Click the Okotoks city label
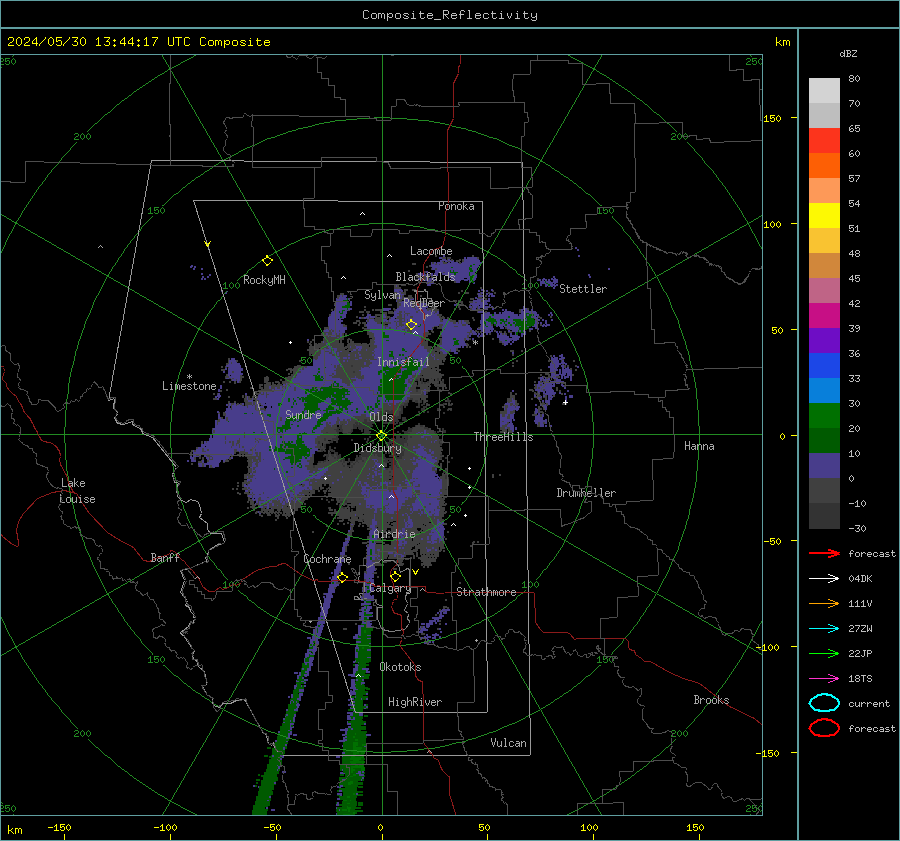Image resolution: width=900 pixels, height=841 pixels. click(400, 667)
